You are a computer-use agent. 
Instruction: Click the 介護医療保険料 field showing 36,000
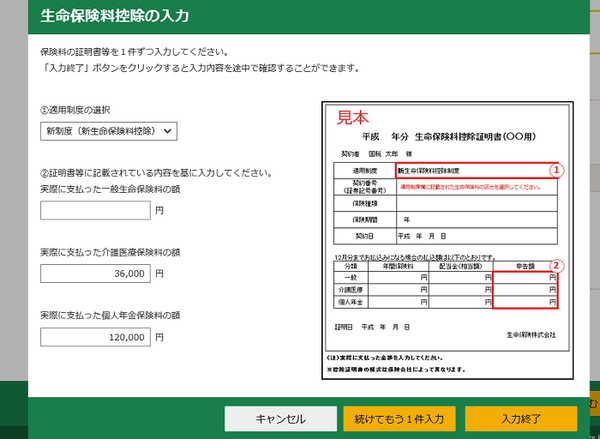click(x=95, y=274)
